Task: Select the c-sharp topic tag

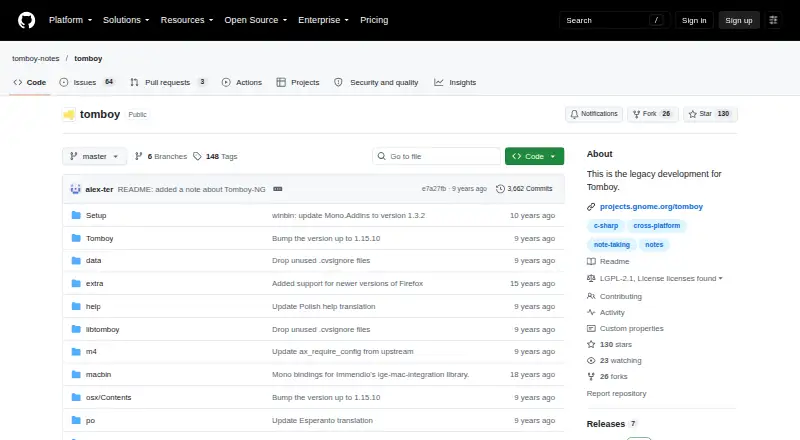Action: [x=606, y=226]
